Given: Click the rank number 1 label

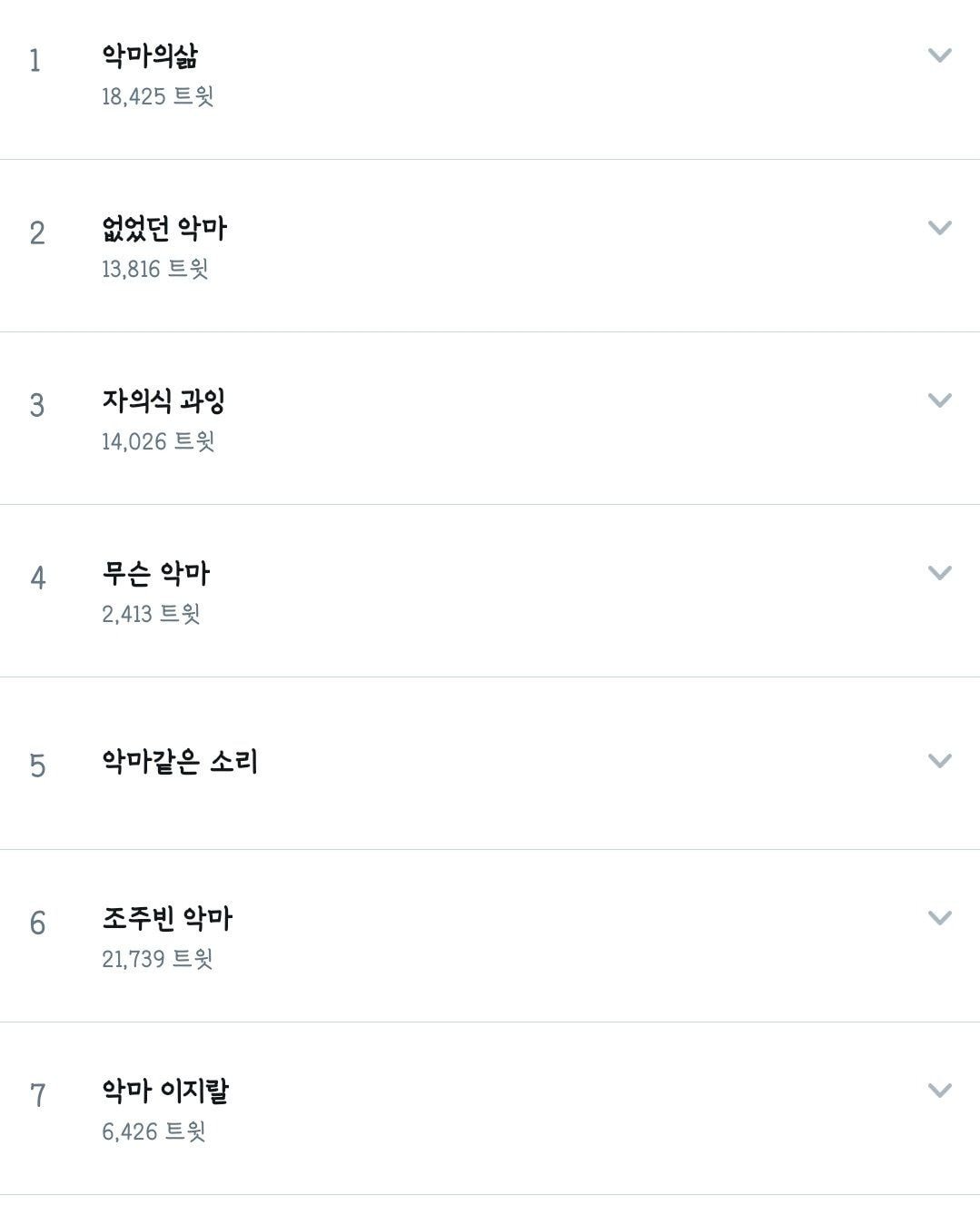Looking at the screenshot, I should point(35,61).
